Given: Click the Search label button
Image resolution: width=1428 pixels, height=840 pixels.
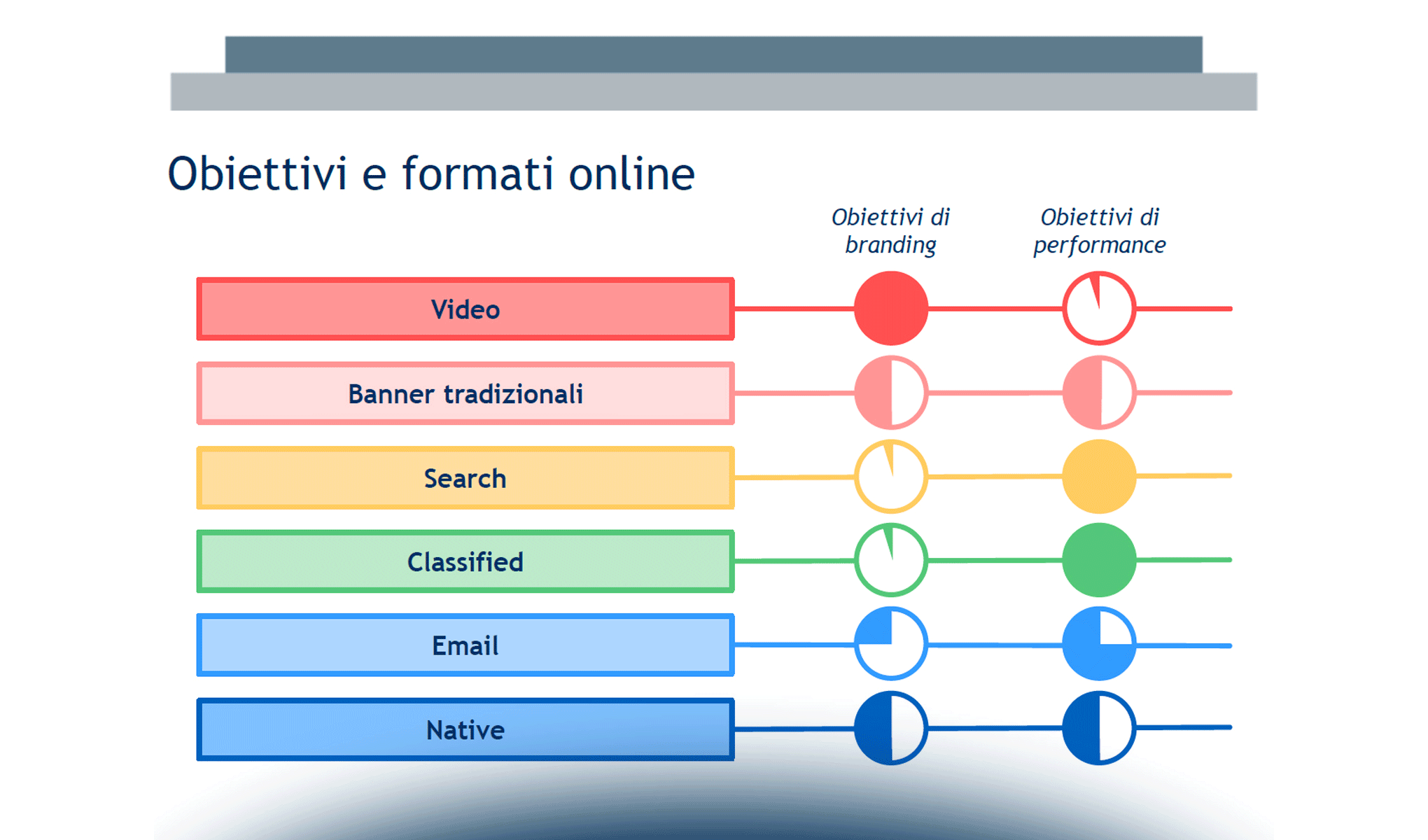Looking at the screenshot, I should (465, 477).
